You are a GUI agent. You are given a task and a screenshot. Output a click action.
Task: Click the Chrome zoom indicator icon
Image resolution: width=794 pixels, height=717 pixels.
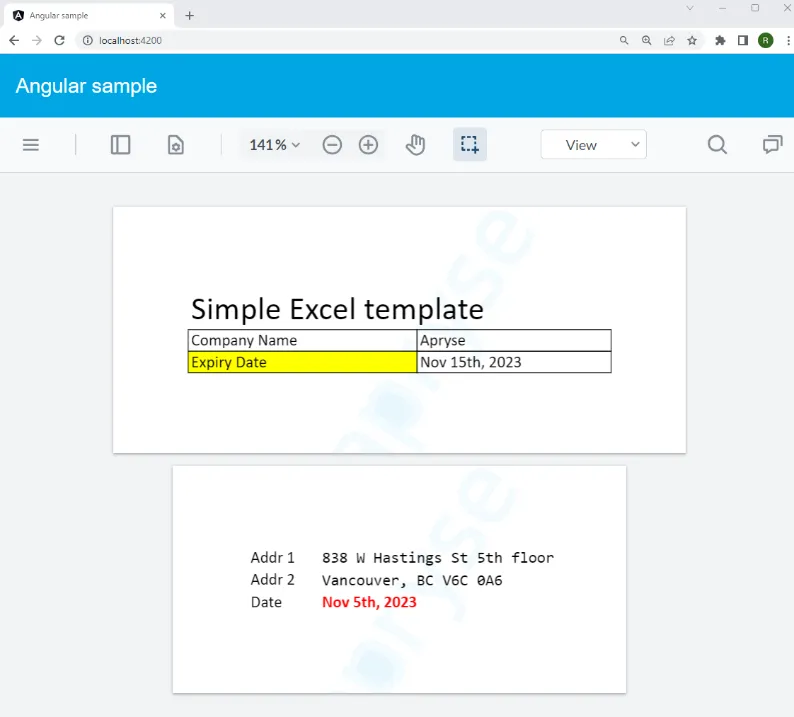pyautogui.click(x=647, y=41)
